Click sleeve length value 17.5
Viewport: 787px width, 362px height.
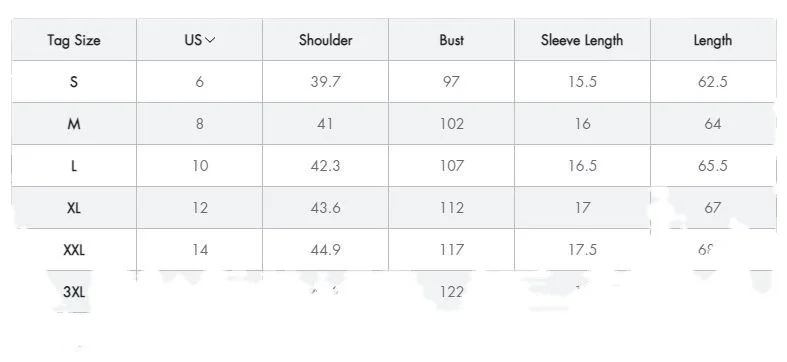click(582, 250)
